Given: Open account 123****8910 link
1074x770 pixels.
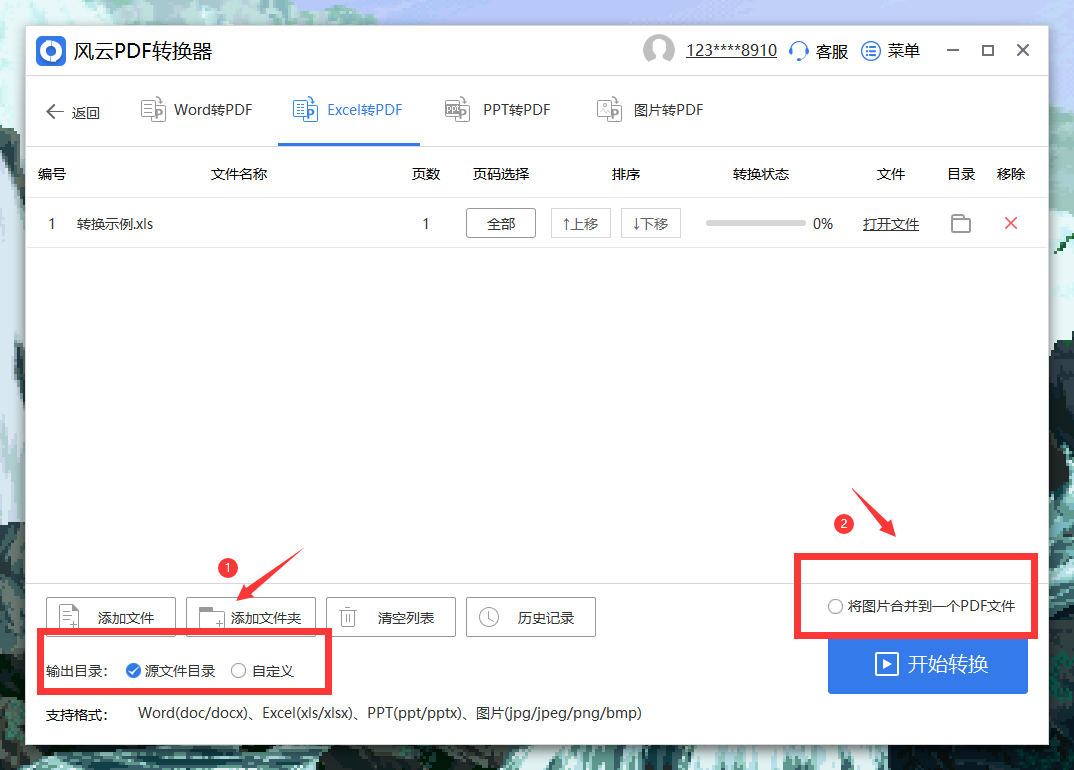Looking at the screenshot, I should tap(731, 51).
